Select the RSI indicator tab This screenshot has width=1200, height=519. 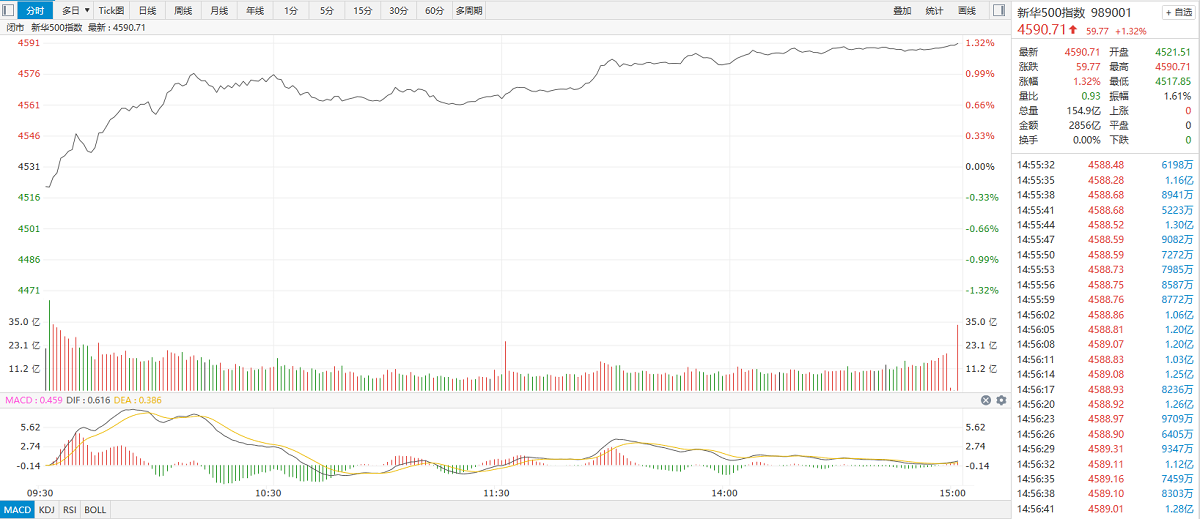pyautogui.click(x=70, y=510)
